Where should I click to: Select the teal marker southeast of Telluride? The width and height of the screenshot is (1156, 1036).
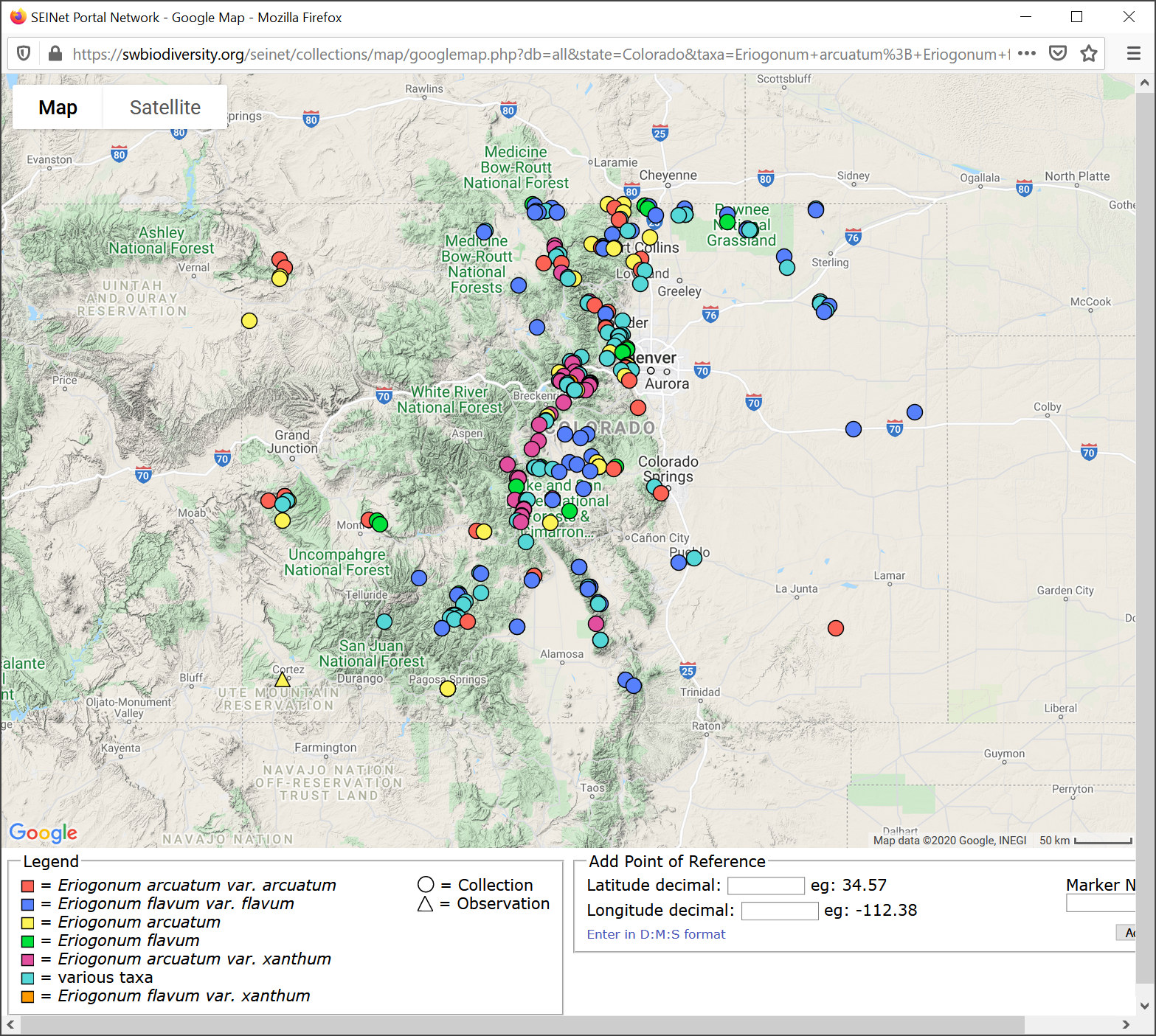click(384, 622)
